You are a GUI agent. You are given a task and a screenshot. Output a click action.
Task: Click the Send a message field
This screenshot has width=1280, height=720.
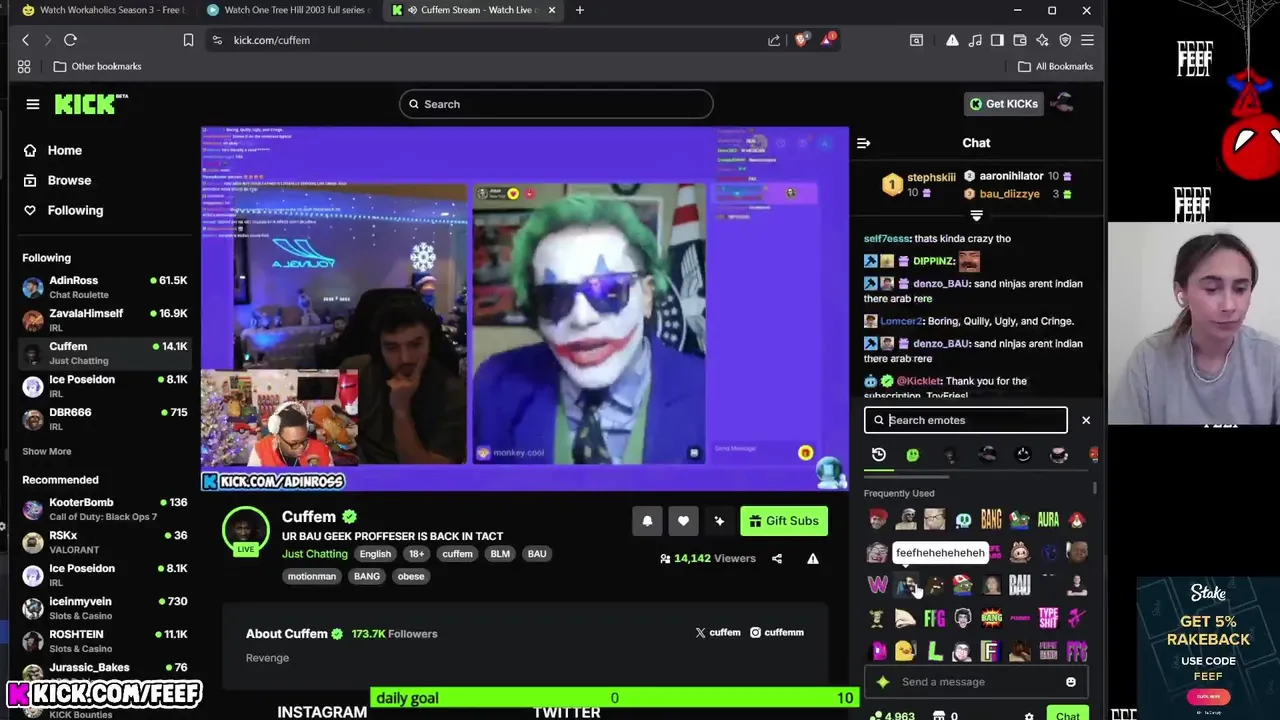976,682
